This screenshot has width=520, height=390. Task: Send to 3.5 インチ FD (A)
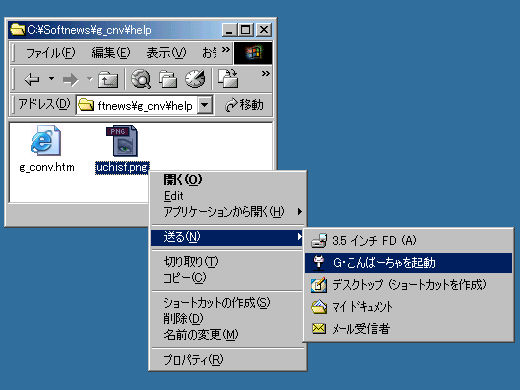408,240
